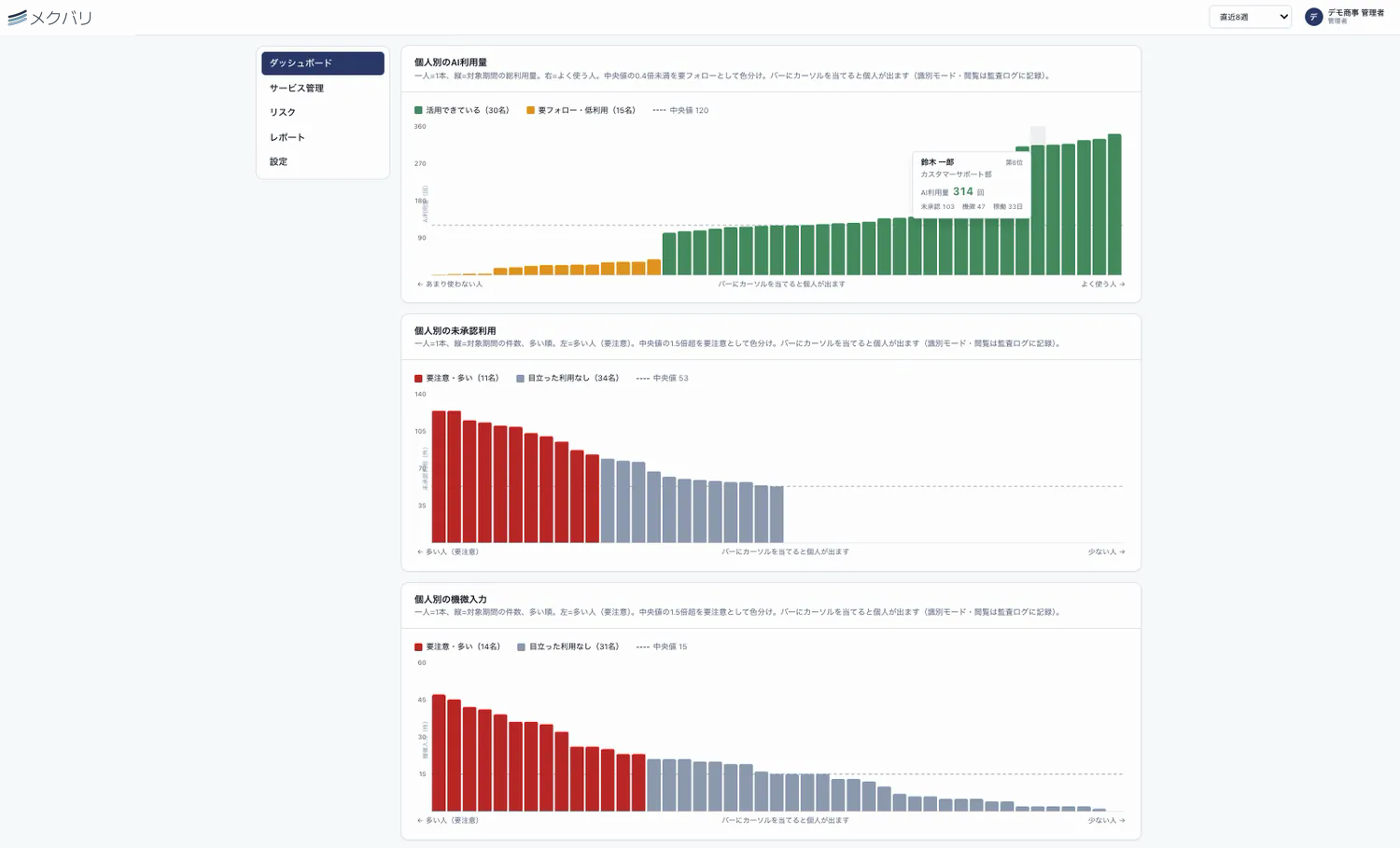Click the last grey bar in 未承認利用 chart

777,514
